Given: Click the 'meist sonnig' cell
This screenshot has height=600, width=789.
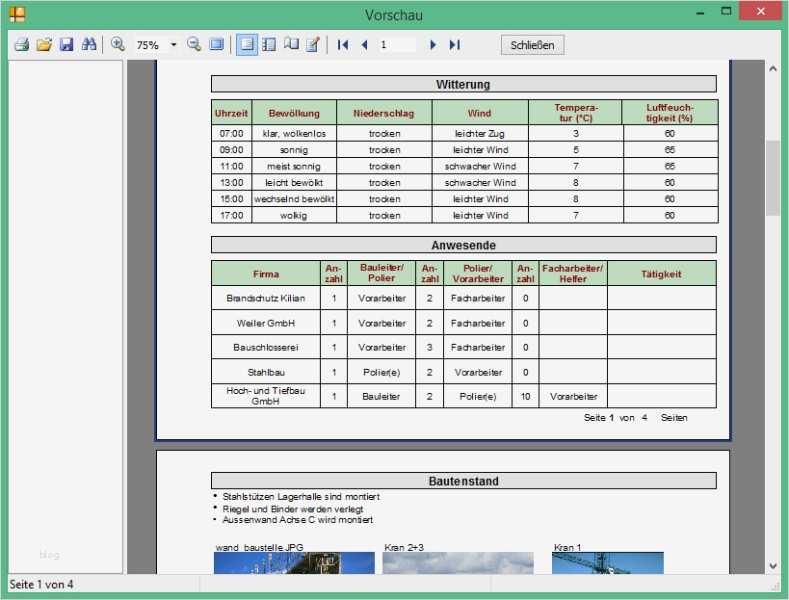Looking at the screenshot, I should 294,166.
